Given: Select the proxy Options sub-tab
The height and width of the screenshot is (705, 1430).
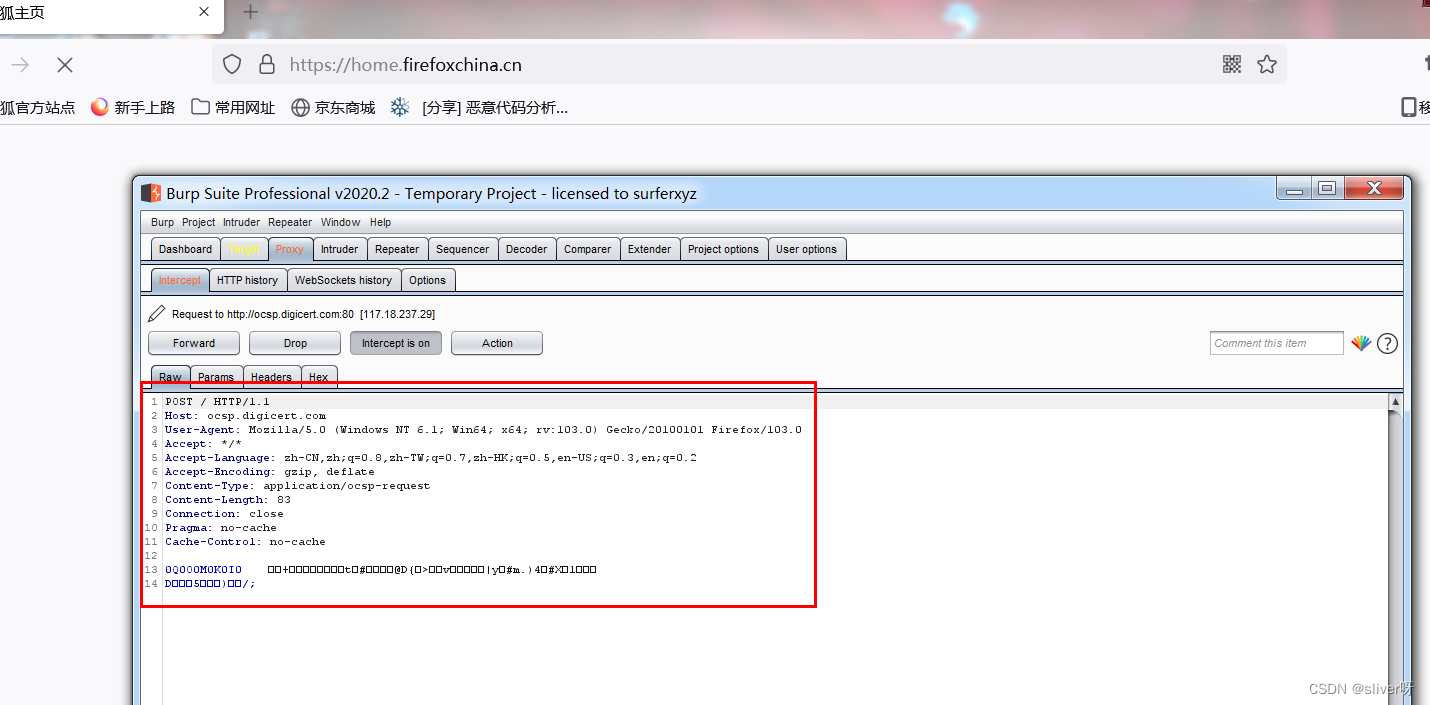Looking at the screenshot, I should [428, 280].
